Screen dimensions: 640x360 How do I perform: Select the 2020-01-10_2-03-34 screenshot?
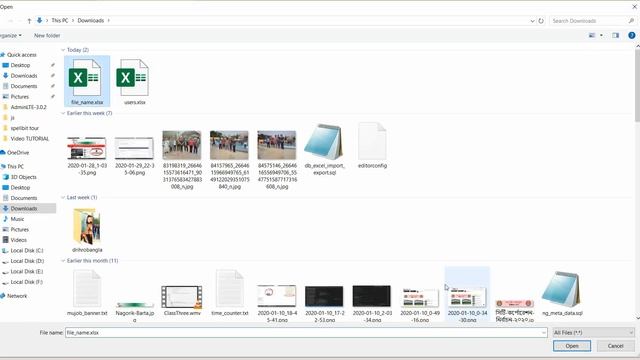pyautogui.click(x=371, y=303)
